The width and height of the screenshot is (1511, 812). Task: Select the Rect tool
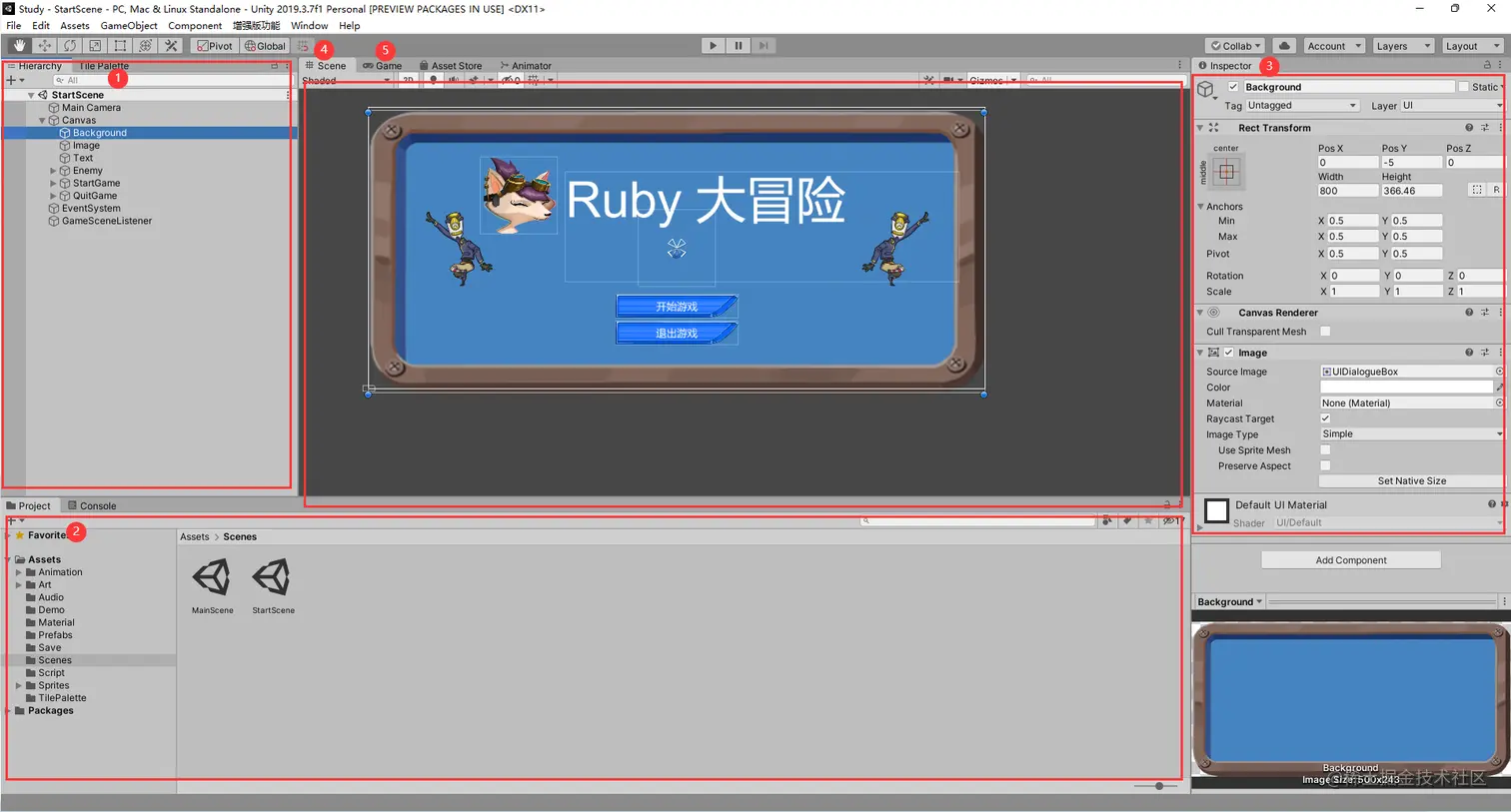click(120, 46)
